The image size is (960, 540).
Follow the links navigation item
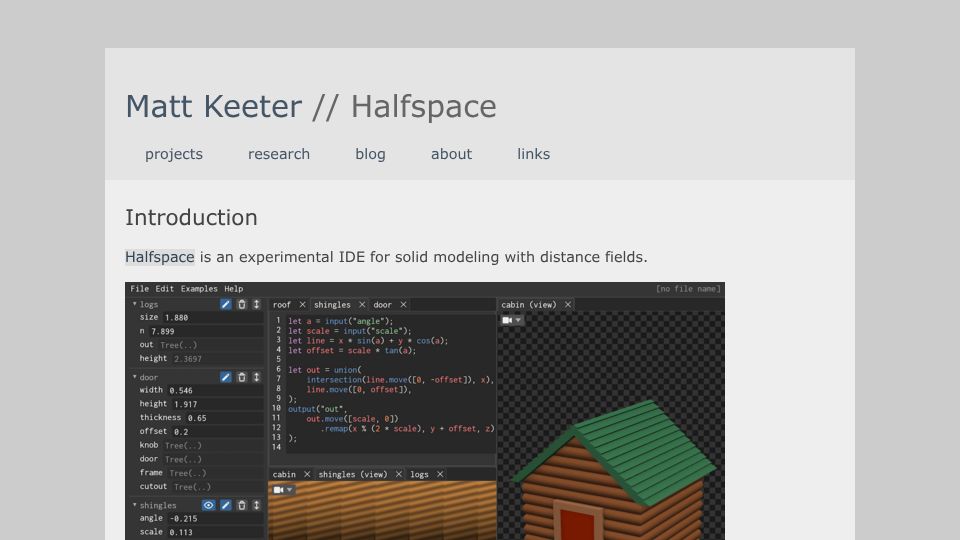[x=533, y=154]
